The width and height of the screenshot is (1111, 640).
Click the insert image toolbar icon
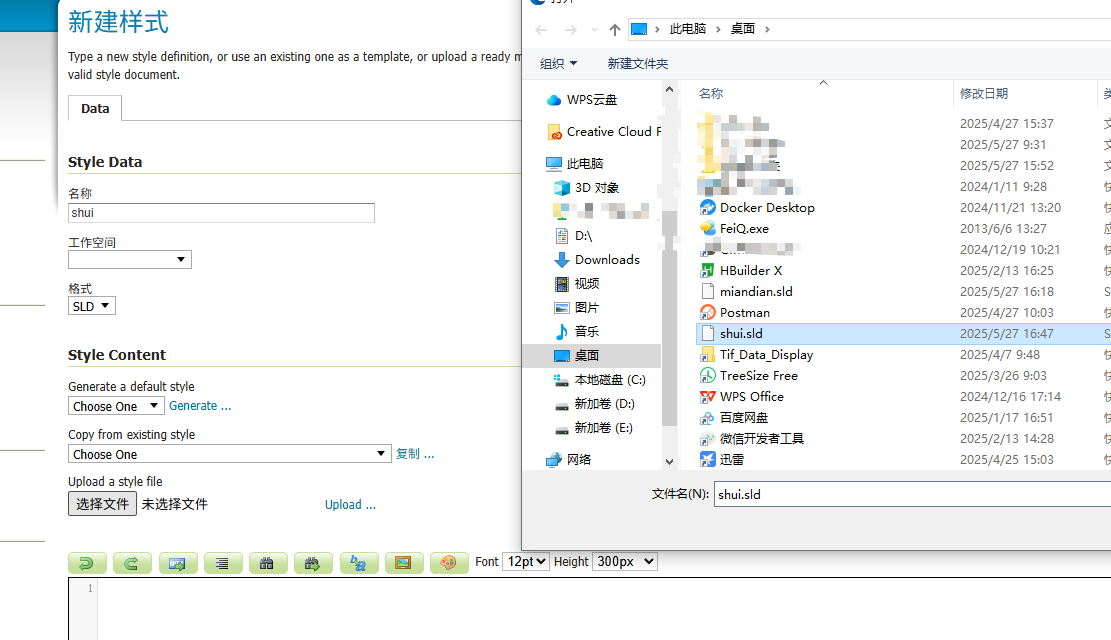click(x=404, y=563)
